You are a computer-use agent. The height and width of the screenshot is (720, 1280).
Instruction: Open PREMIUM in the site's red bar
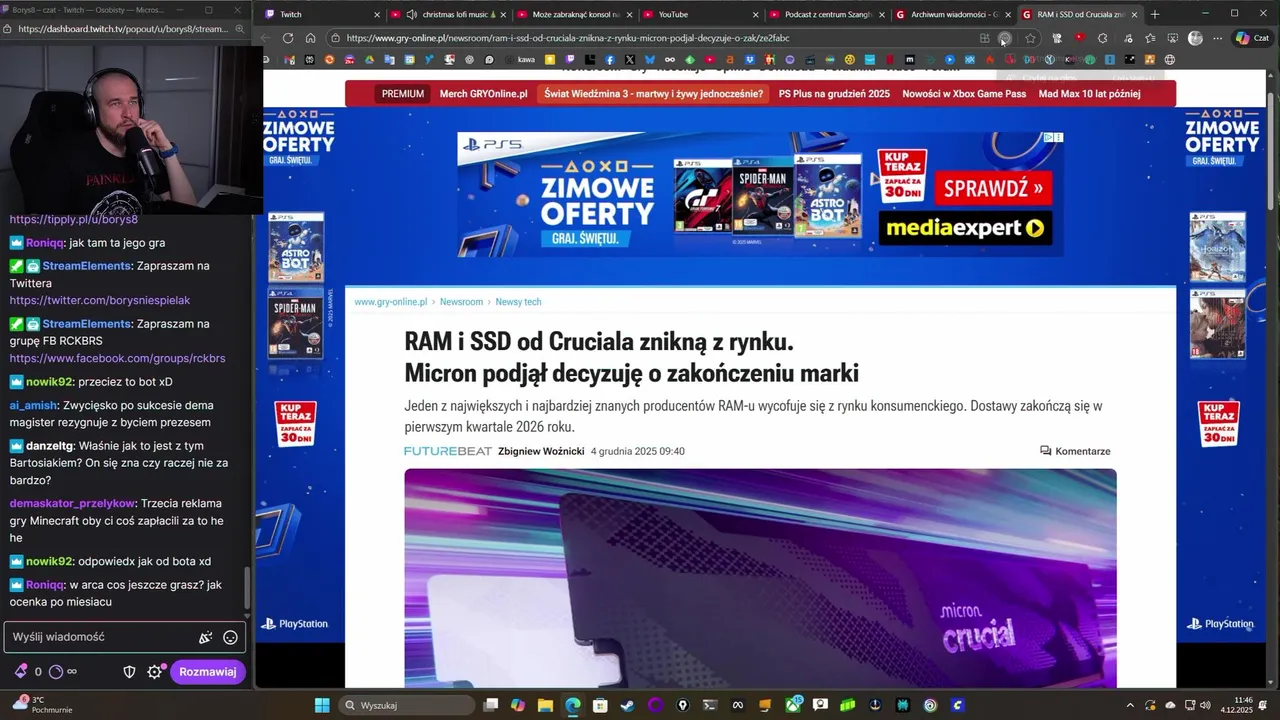pyautogui.click(x=402, y=94)
